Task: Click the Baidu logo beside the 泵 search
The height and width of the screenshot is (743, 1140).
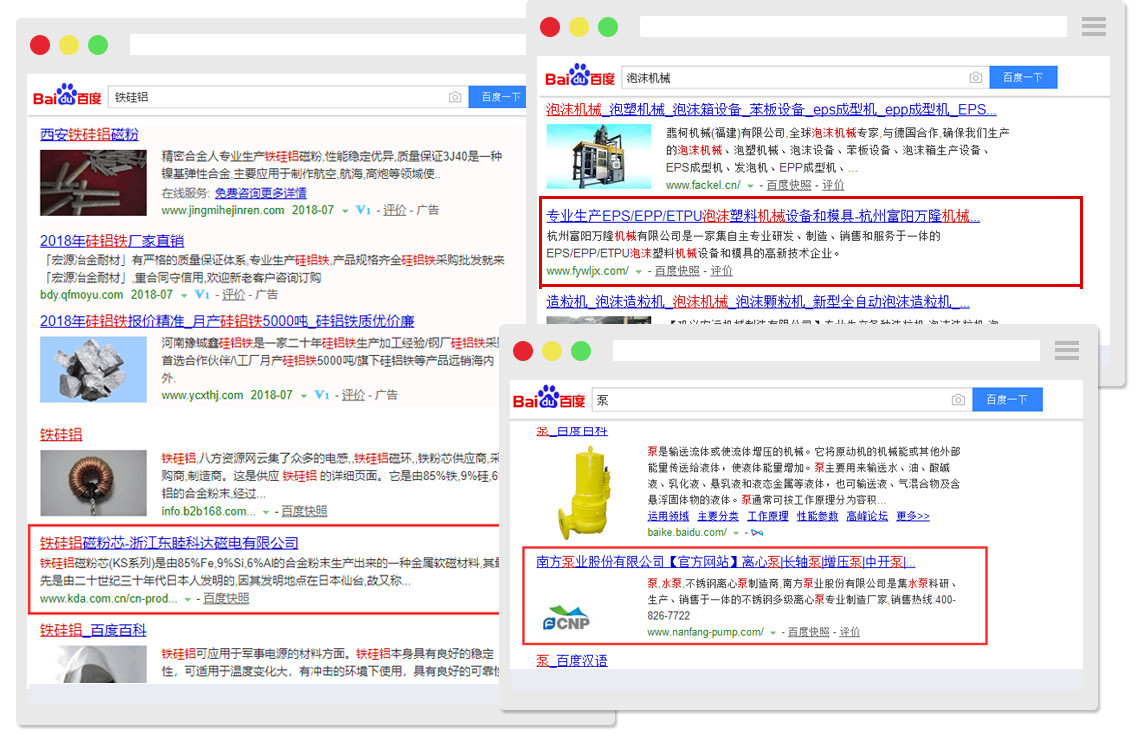Action: pos(548,399)
